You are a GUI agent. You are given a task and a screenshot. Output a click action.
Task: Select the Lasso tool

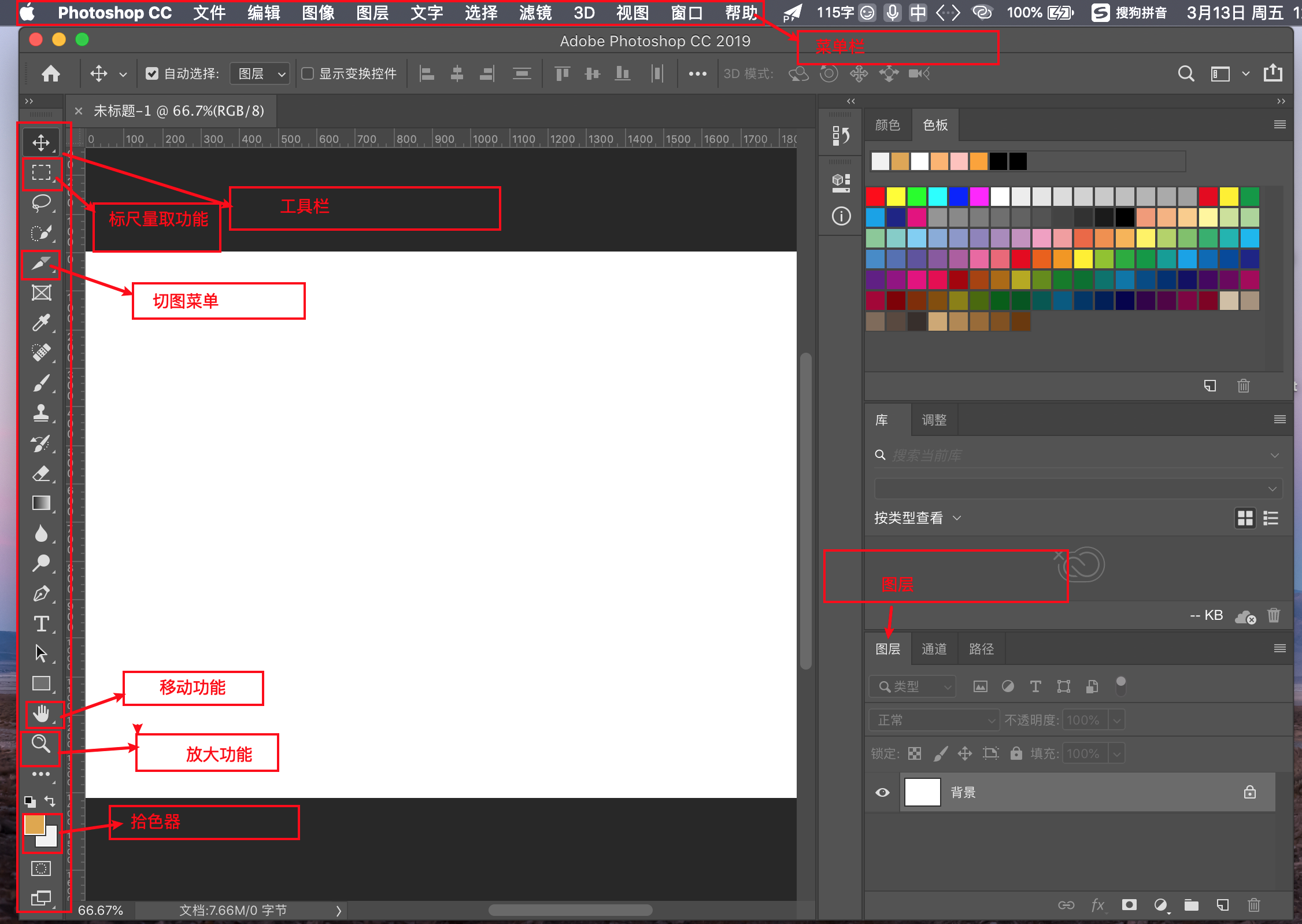(x=41, y=203)
